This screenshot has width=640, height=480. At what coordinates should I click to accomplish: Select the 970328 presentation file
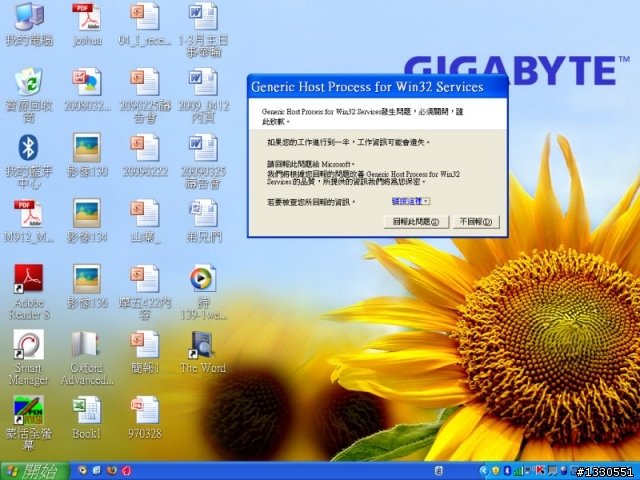(x=145, y=417)
